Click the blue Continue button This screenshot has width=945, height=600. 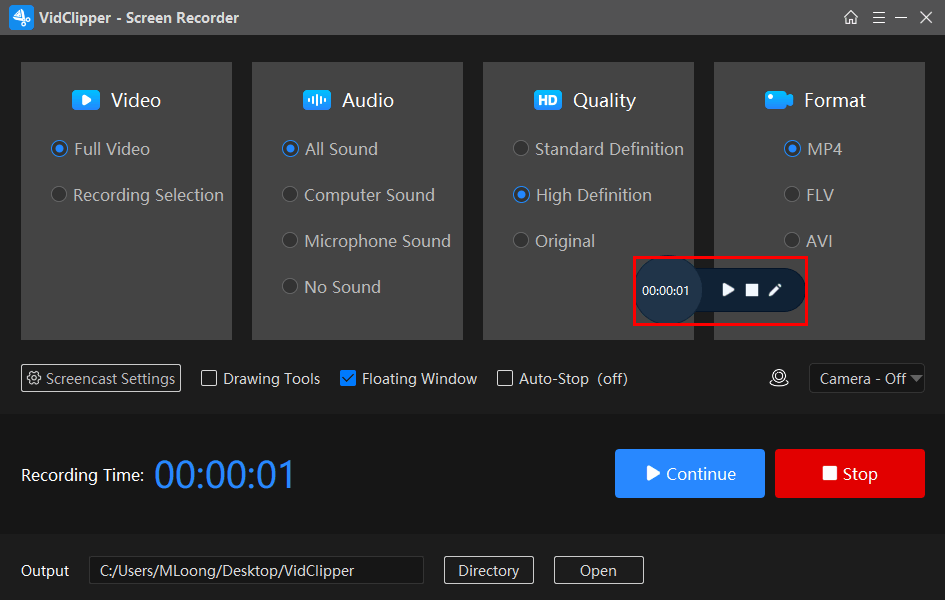[690, 474]
